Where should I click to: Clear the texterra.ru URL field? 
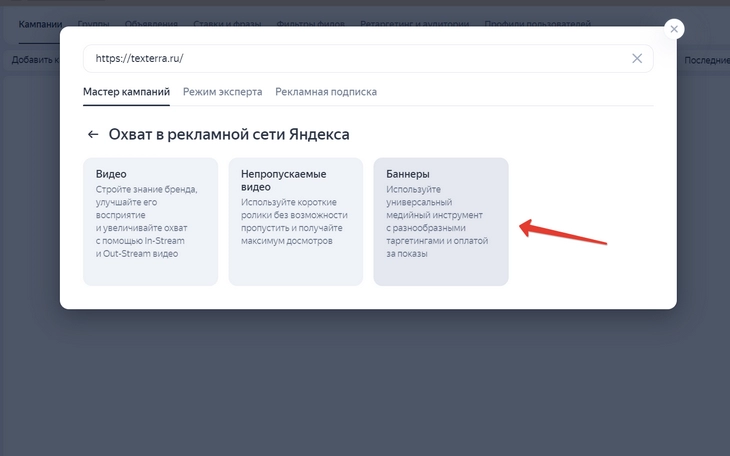[637, 58]
